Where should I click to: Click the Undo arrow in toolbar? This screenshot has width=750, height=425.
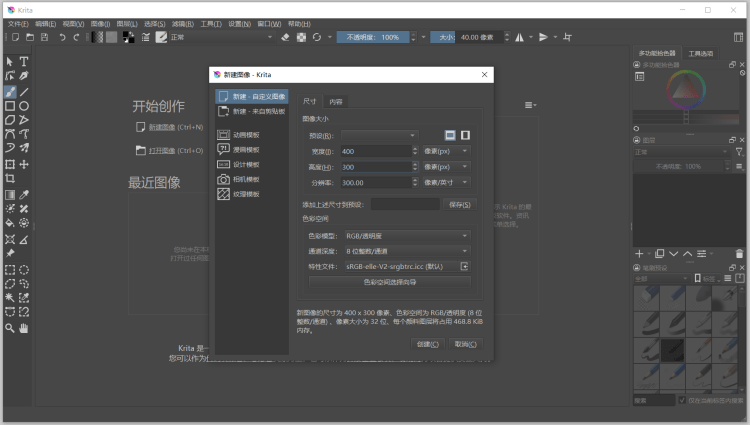tap(62, 37)
